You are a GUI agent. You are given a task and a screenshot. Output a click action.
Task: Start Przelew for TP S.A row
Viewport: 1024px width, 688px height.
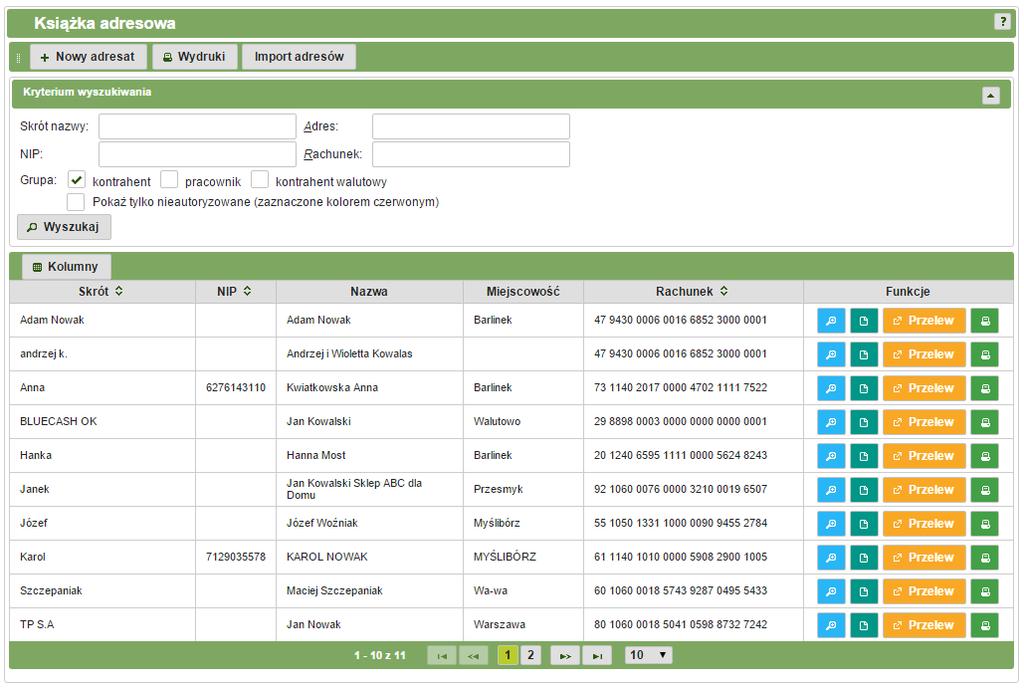pyautogui.click(x=924, y=626)
